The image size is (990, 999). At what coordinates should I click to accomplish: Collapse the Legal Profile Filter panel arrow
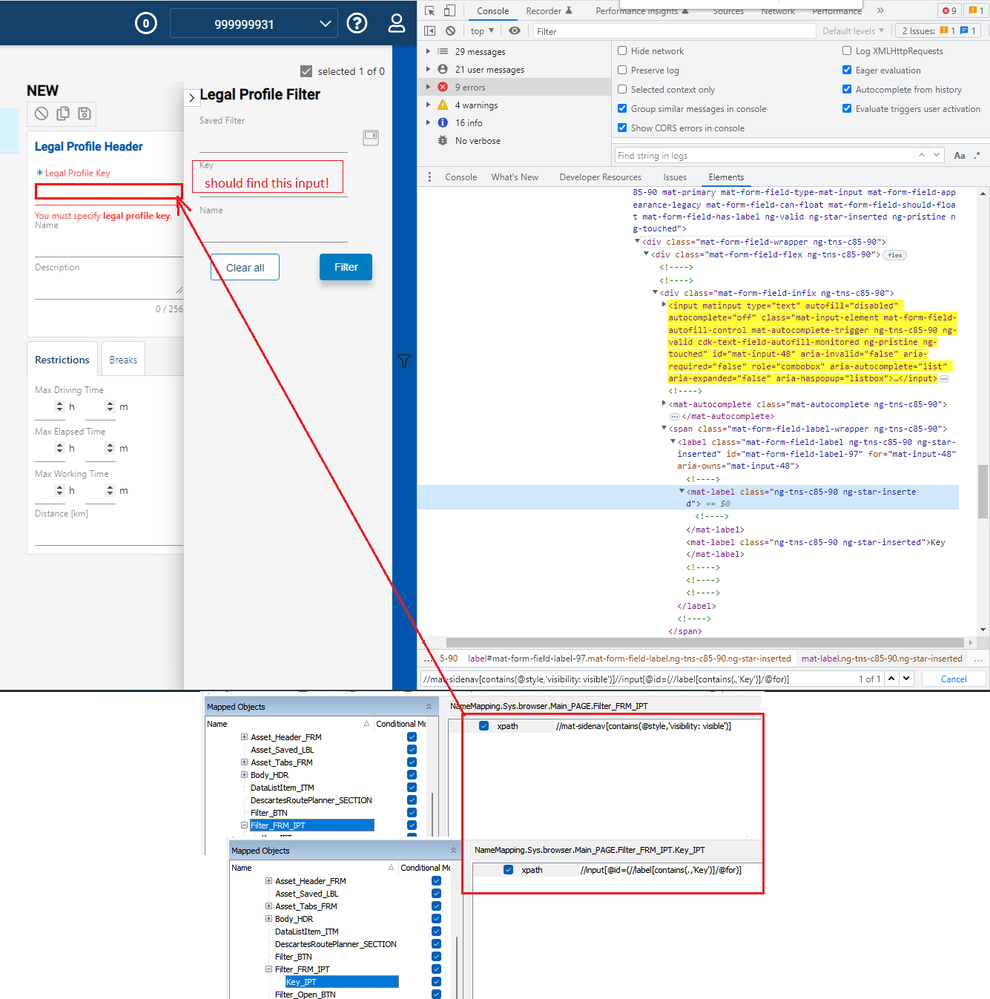pos(192,97)
